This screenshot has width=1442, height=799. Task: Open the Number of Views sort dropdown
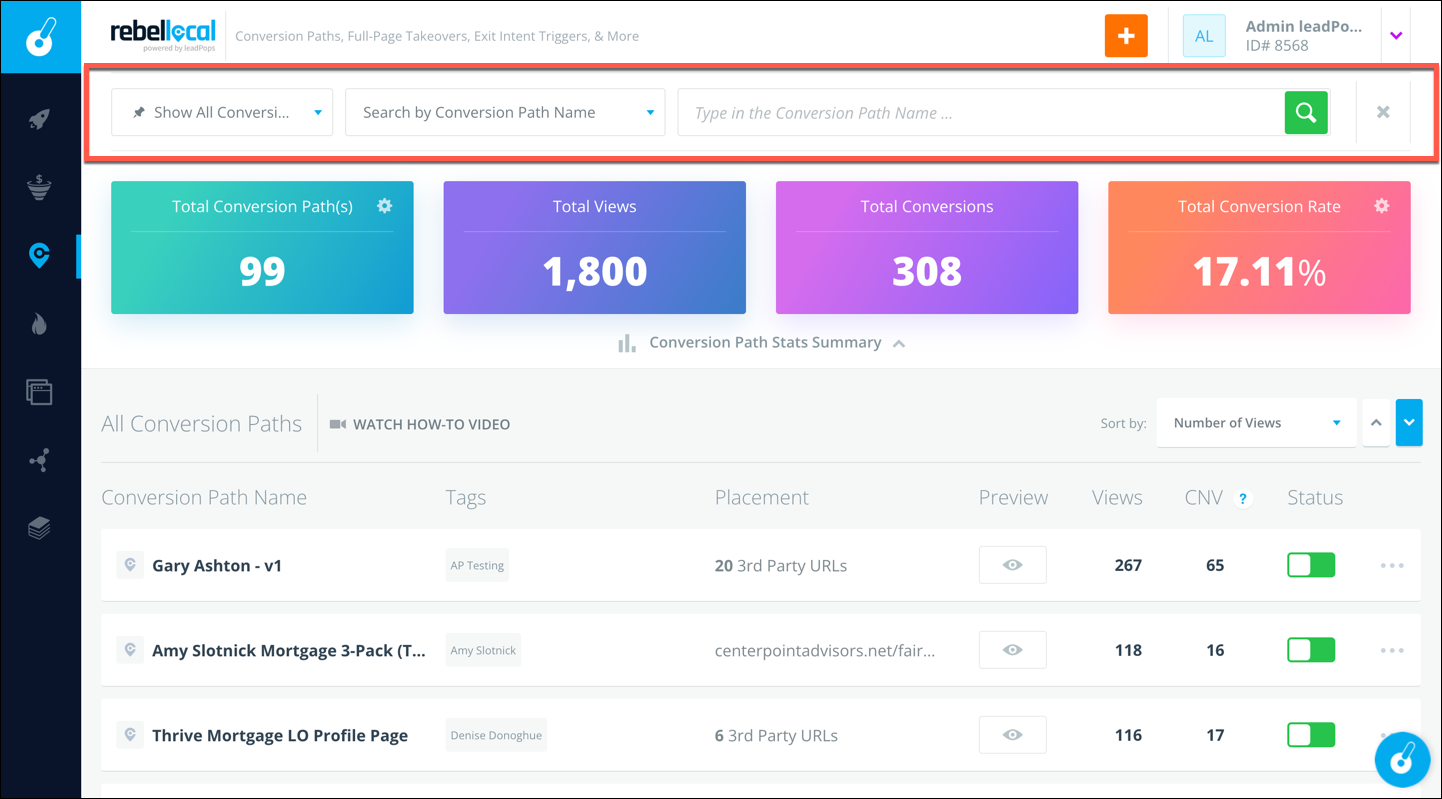(1257, 423)
